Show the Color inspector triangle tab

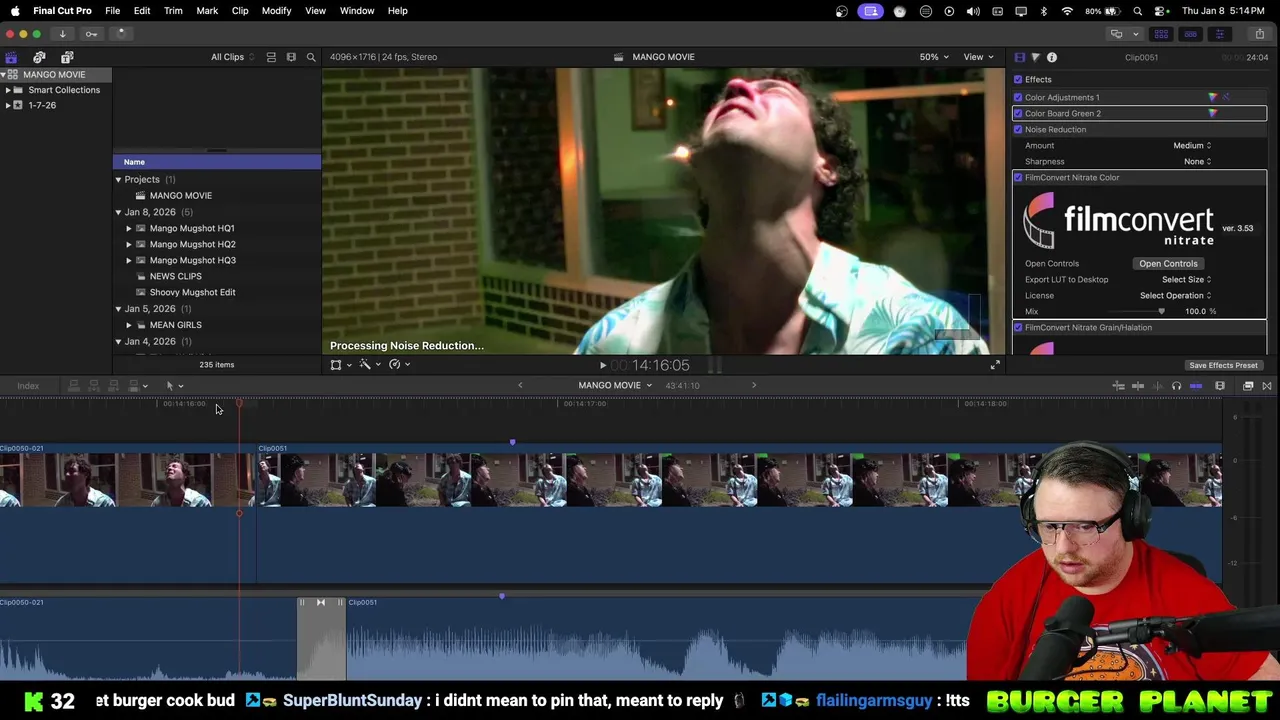(x=1035, y=57)
